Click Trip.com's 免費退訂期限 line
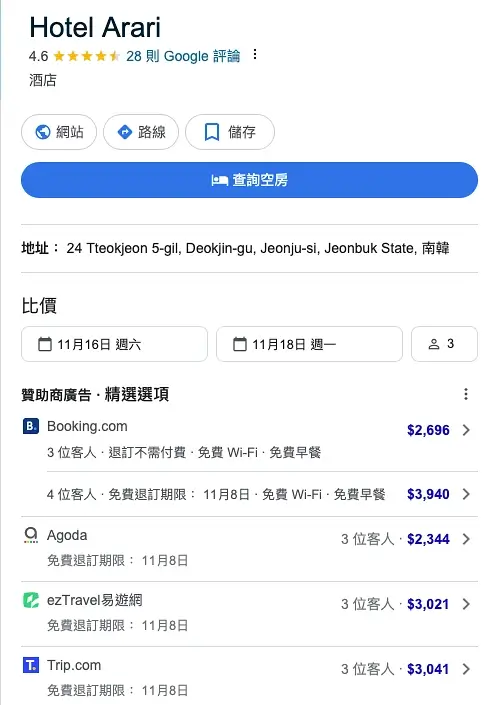This screenshot has width=501, height=705. (117, 690)
